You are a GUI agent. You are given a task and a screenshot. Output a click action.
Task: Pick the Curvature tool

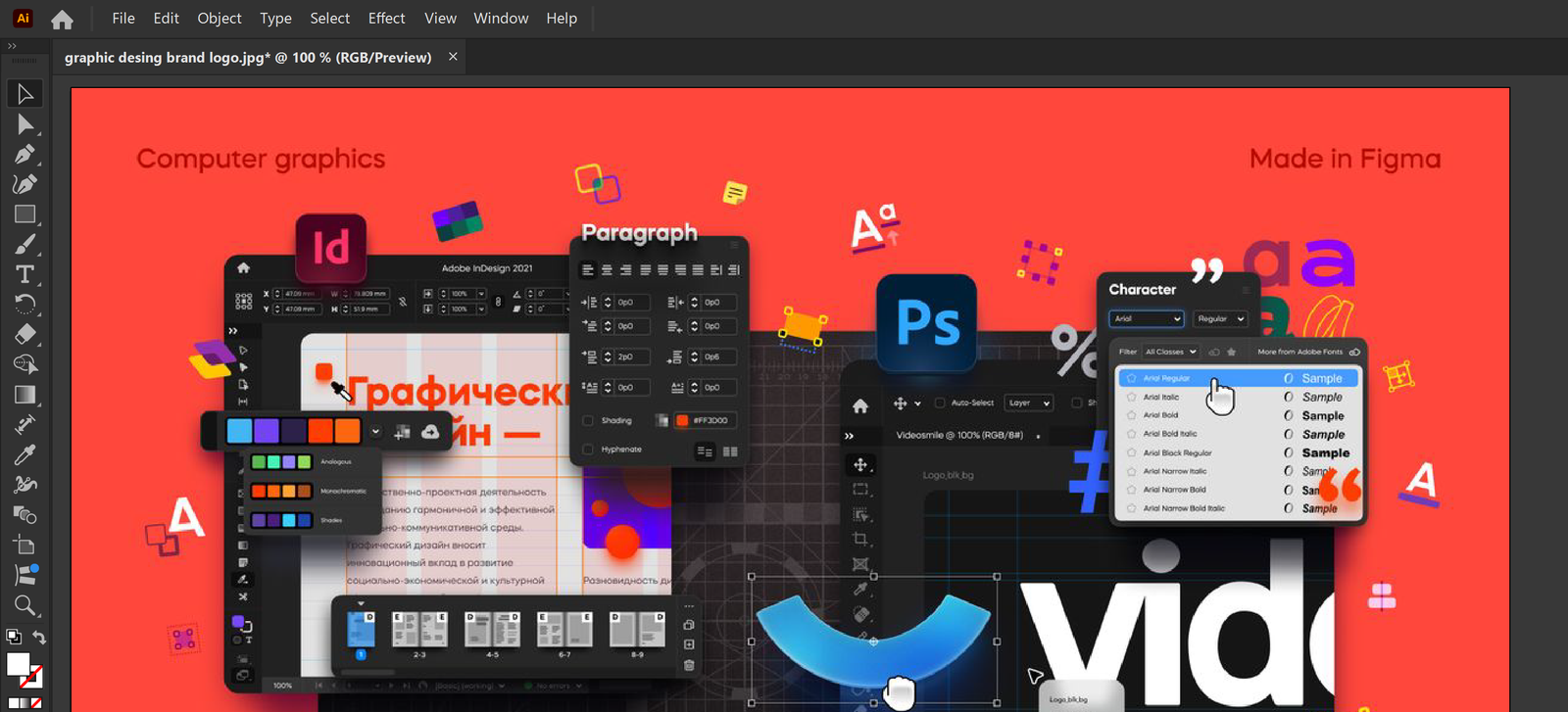pos(25,184)
